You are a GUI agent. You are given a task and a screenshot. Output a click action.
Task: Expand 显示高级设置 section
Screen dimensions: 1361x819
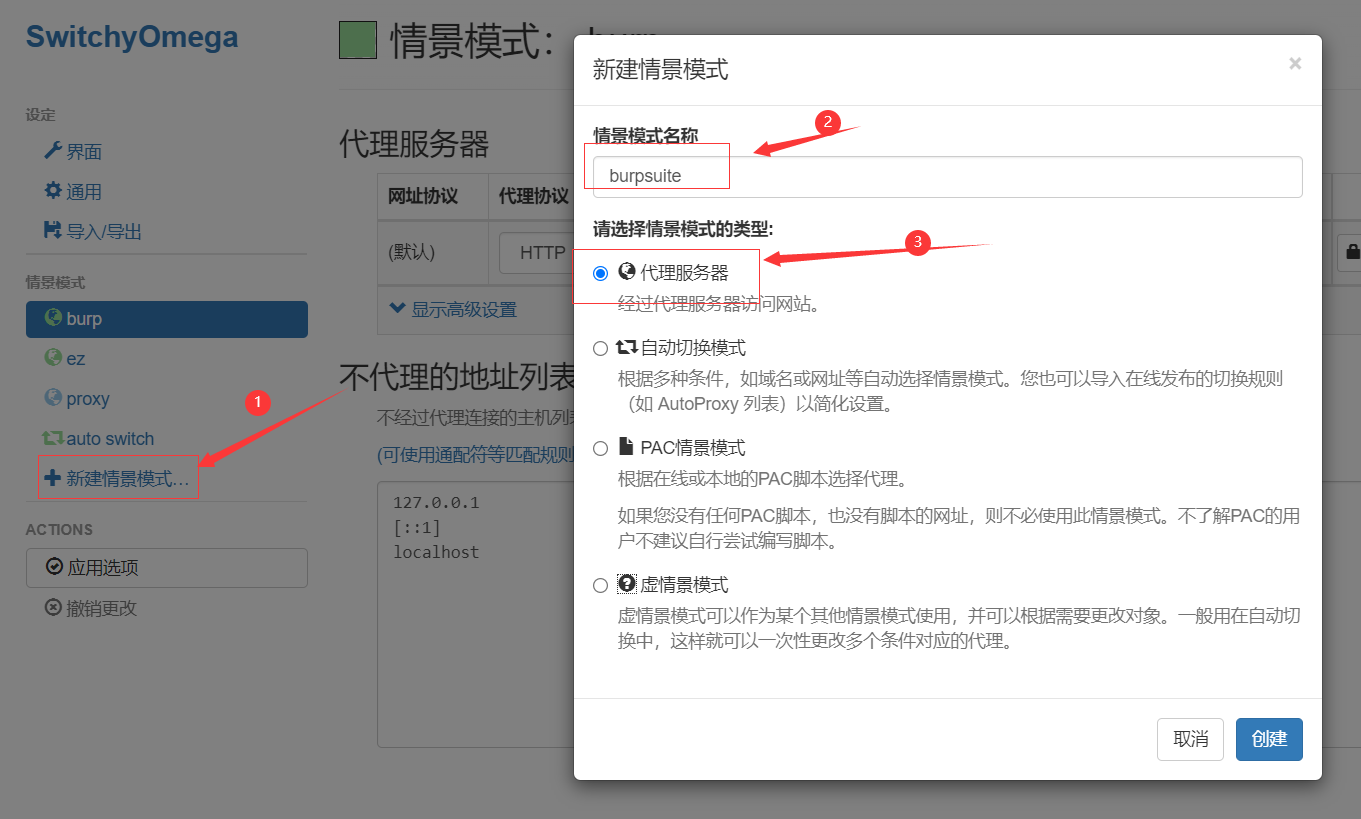pyautogui.click(x=453, y=309)
